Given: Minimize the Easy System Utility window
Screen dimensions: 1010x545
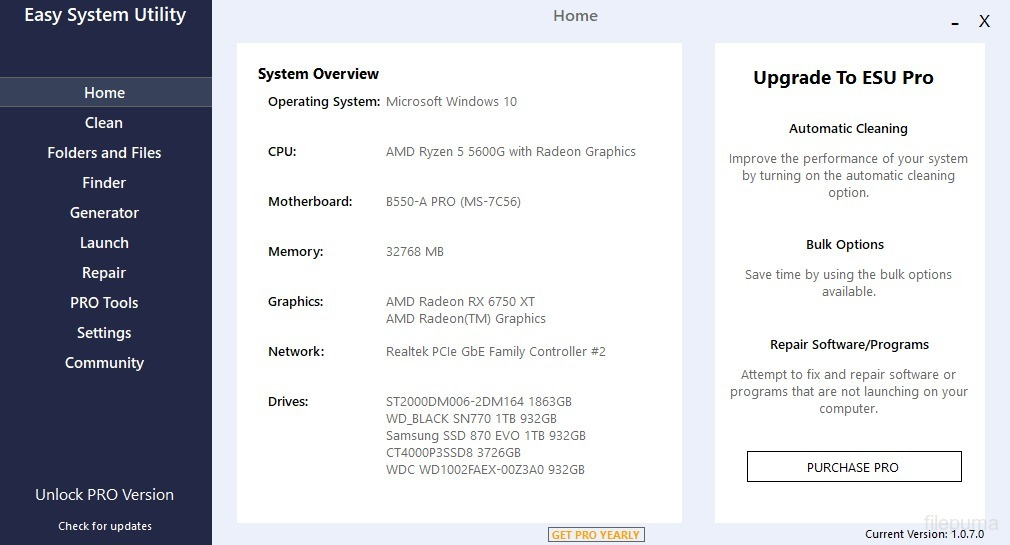Looking at the screenshot, I should click(955, 23).
